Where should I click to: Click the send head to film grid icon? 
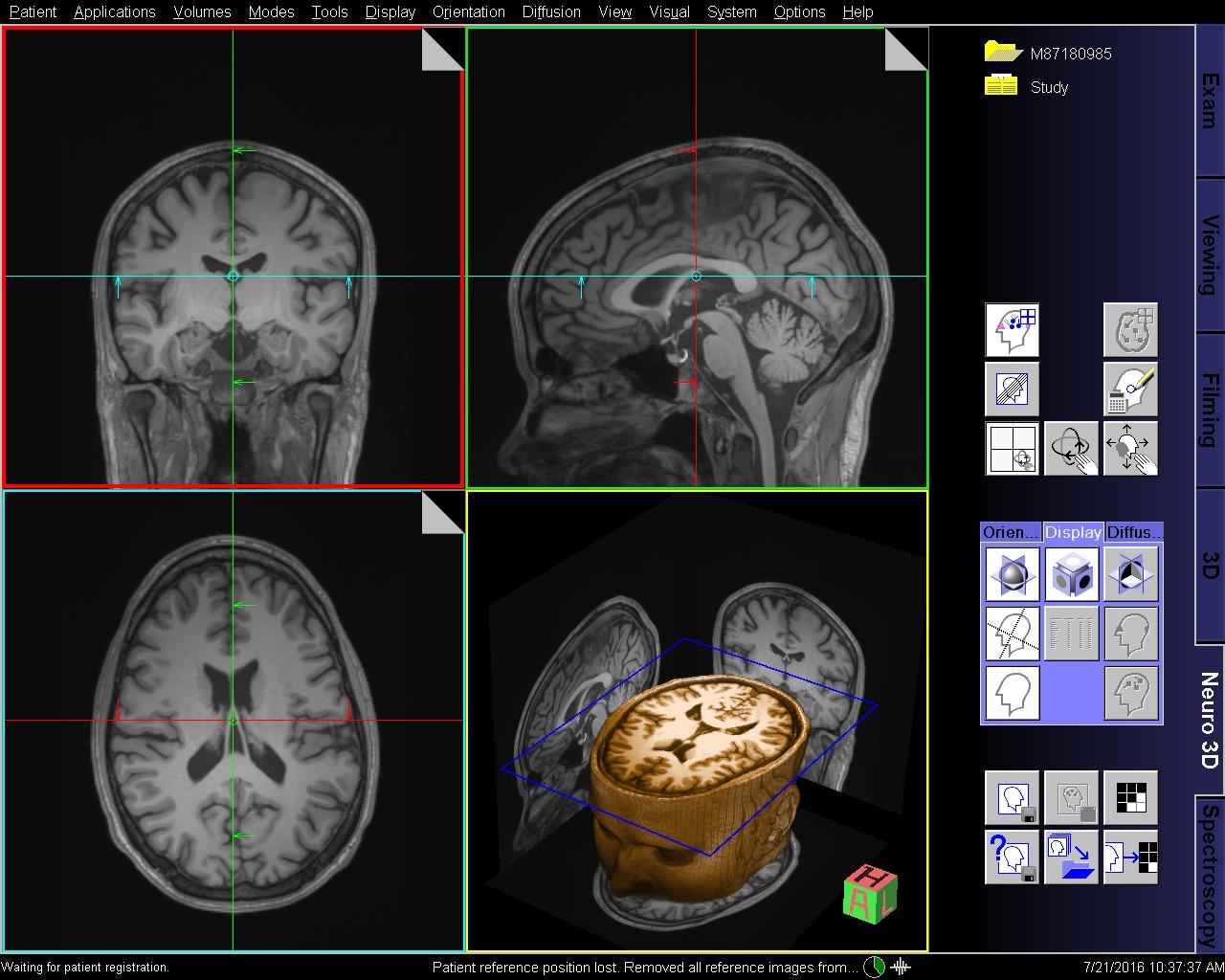(x=1130, y=857)
